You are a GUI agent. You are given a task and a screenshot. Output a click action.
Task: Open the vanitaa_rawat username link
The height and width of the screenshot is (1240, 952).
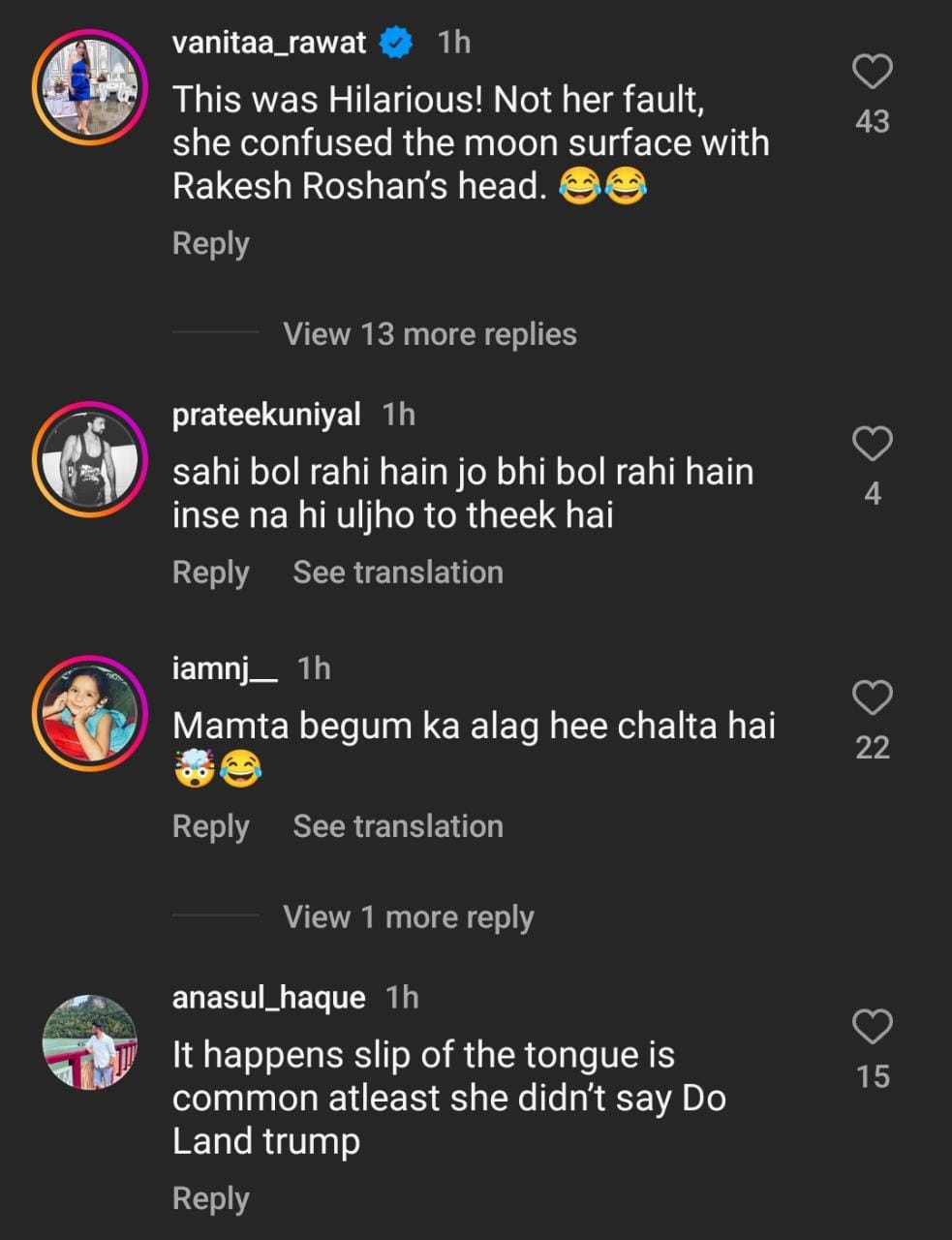tap(268, 43)
